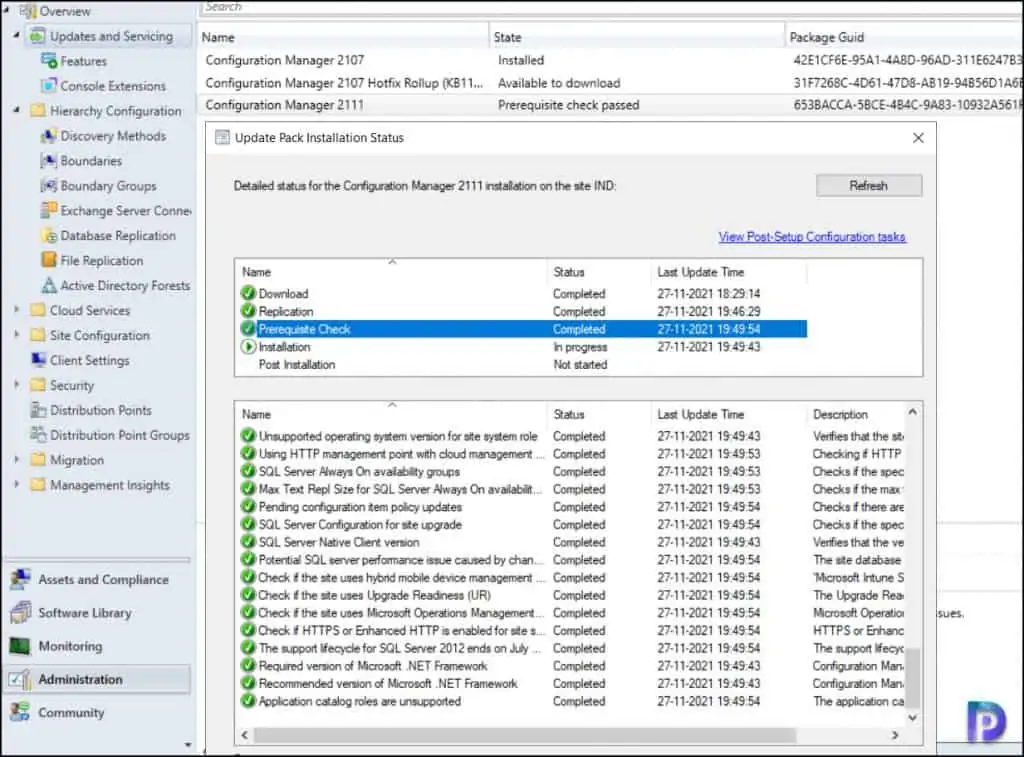
Task: Click the horizontal scrollbar right arrow
Action: 895,735
